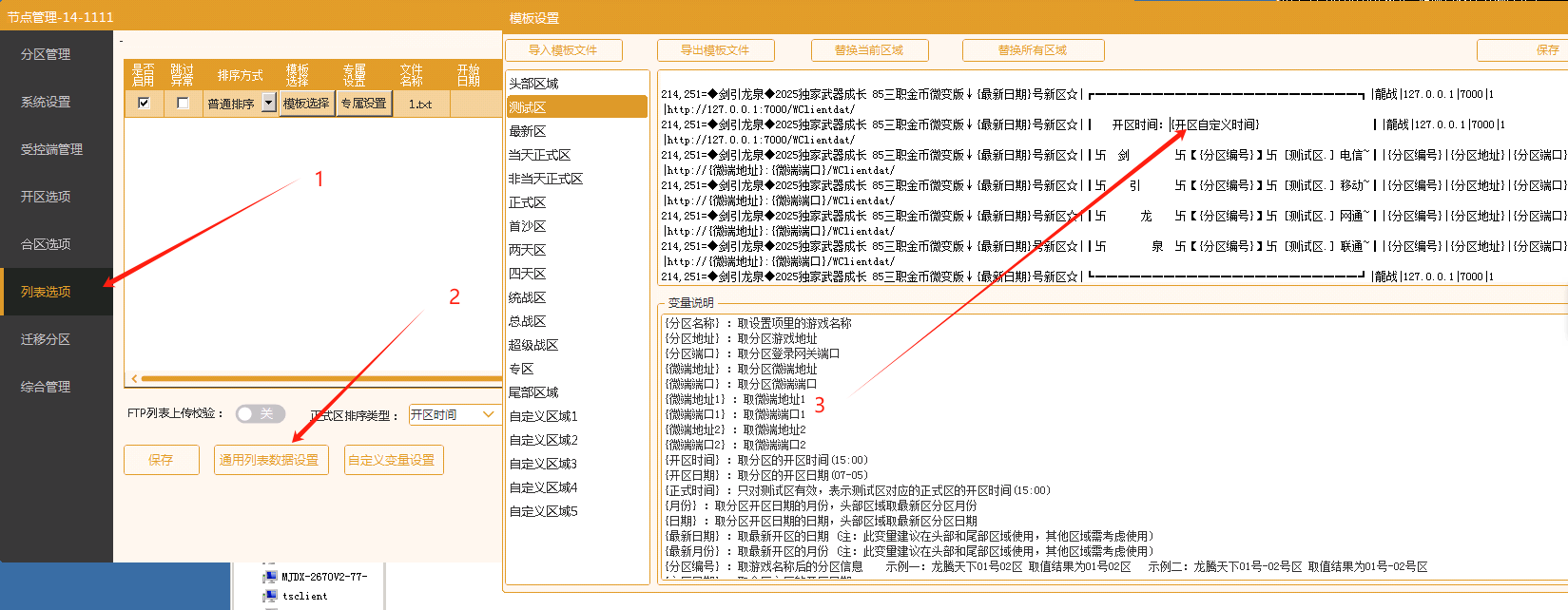The image size is (1568, 610).
Task: Open the 普通排序 sort method dropdown
Action: (269, 104)
